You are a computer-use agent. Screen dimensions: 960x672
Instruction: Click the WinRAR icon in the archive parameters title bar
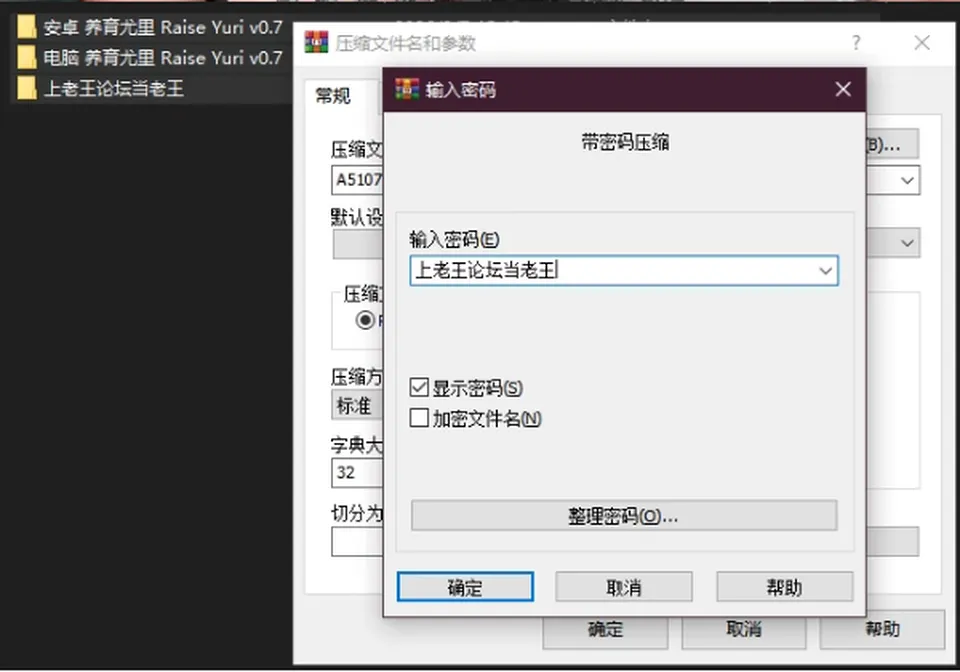317,42
